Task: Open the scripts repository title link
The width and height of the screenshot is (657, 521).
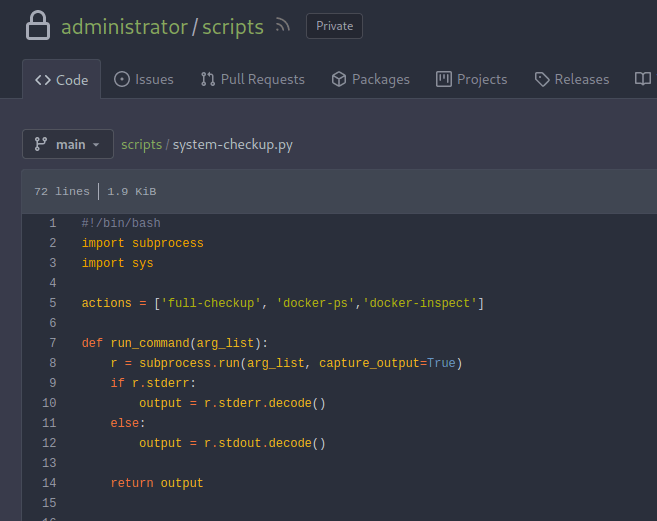Action: [233, 27]
